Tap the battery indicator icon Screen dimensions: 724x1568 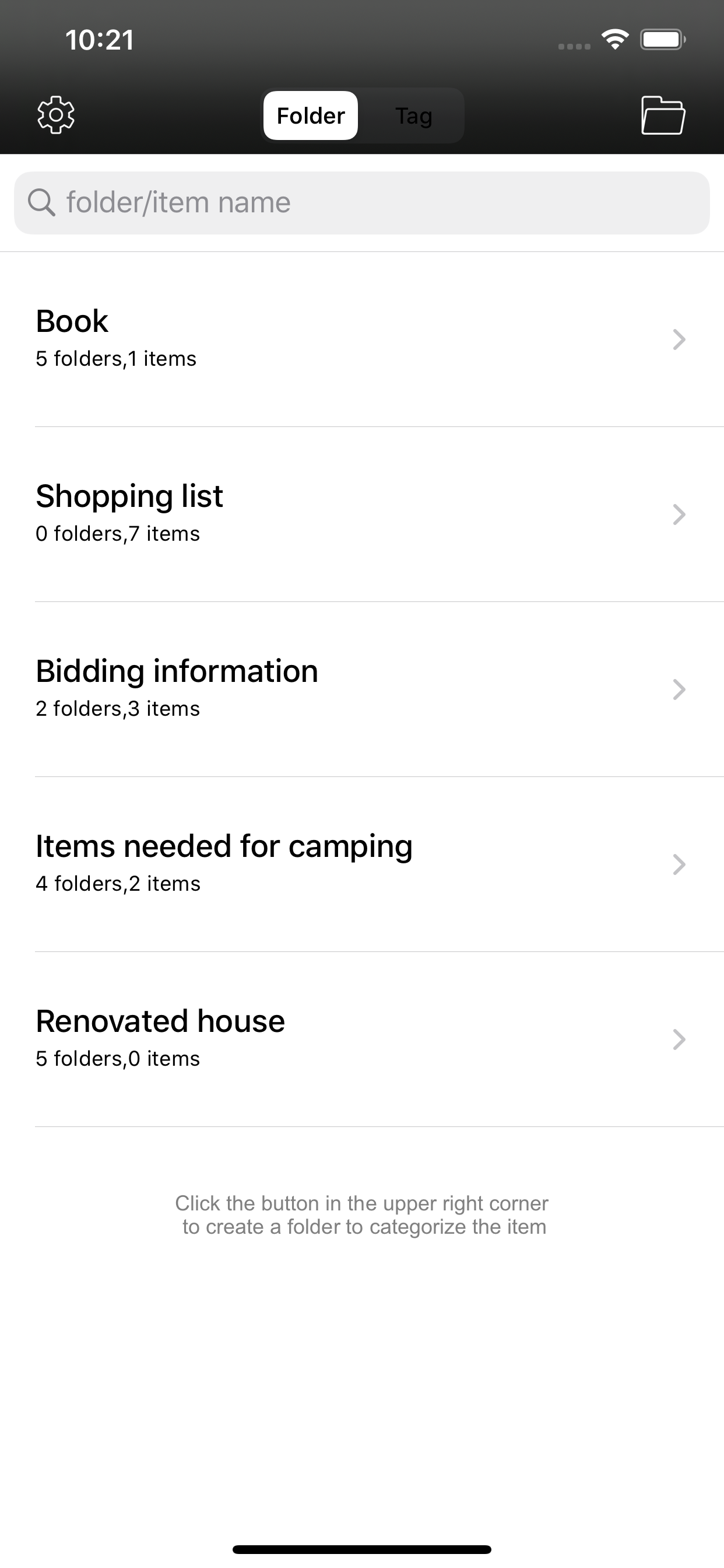point(663,40)
